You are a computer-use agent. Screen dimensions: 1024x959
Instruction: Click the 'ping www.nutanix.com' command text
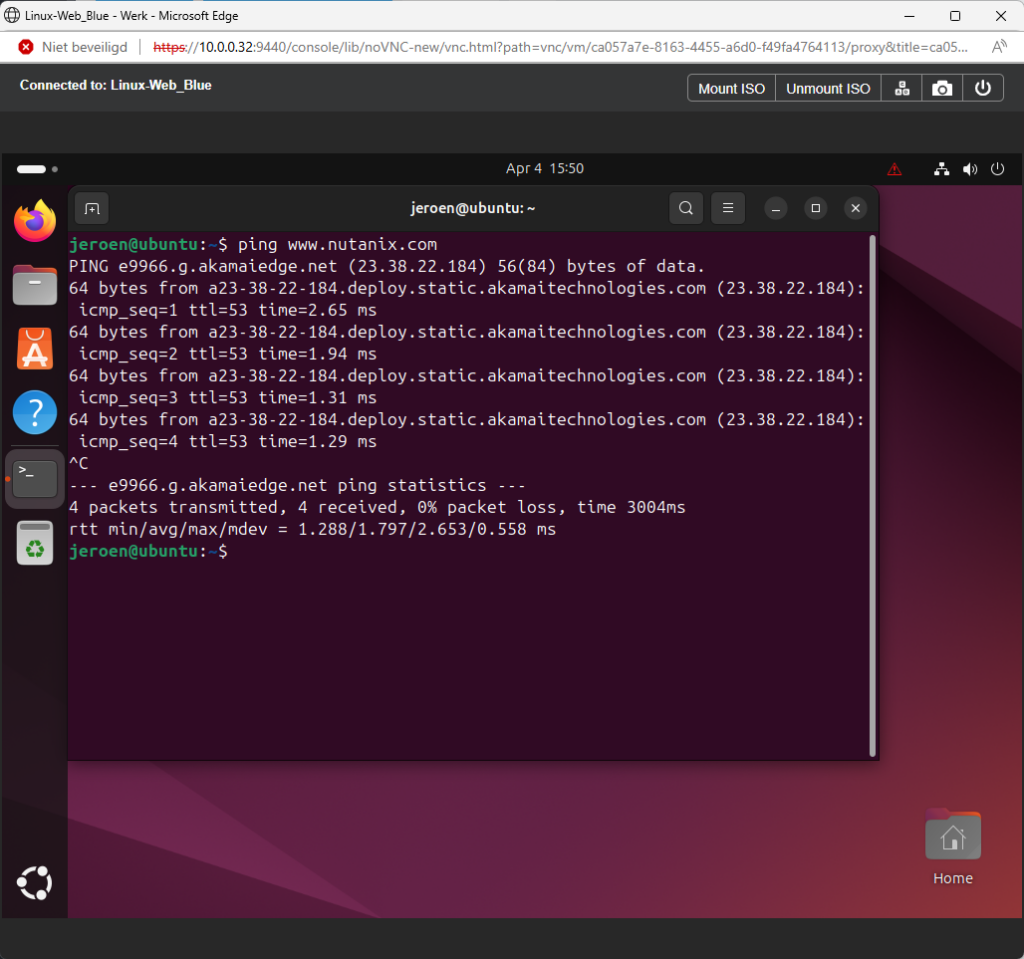(x=337, y=244)
